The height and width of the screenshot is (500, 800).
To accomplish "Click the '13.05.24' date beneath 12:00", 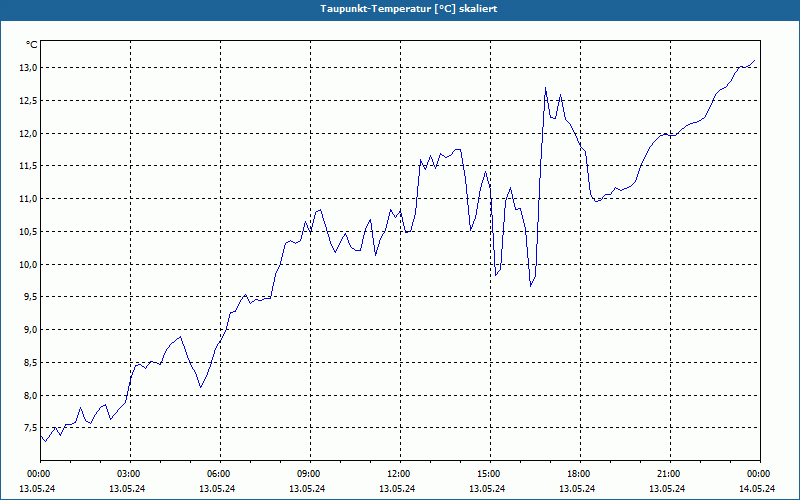I will point(397,488).
